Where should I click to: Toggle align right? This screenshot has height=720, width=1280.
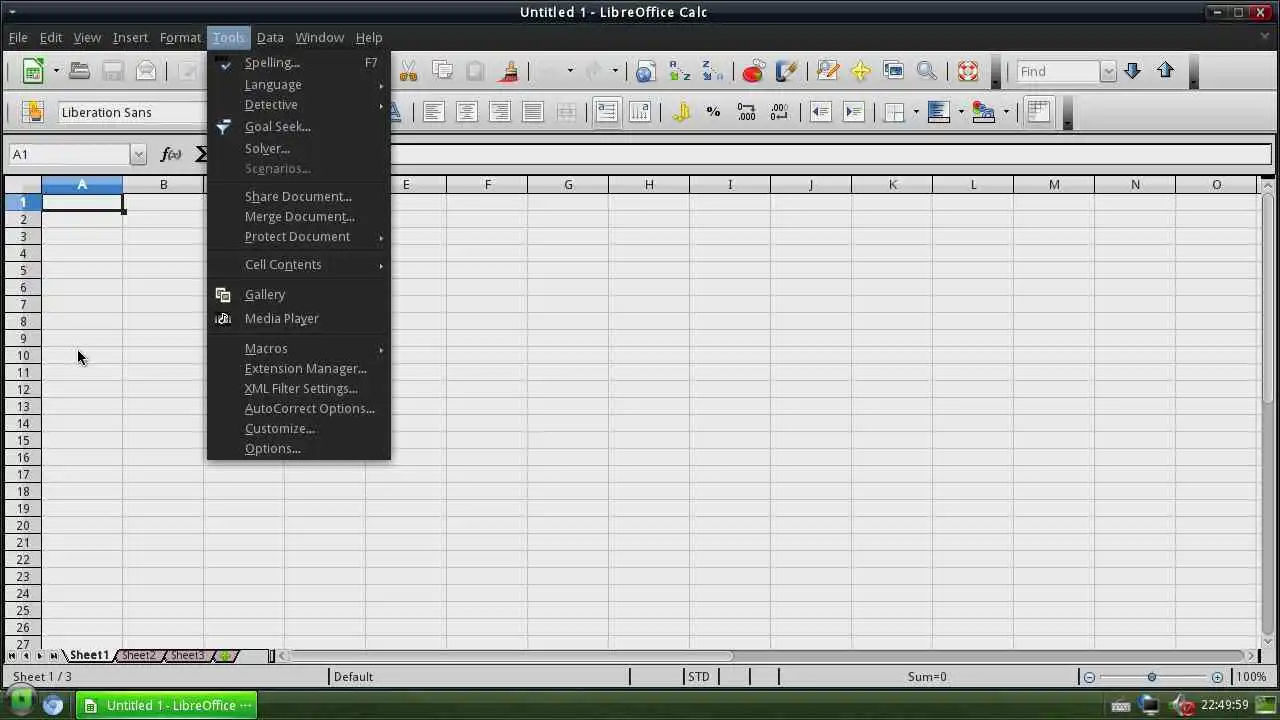click(499, 112)
